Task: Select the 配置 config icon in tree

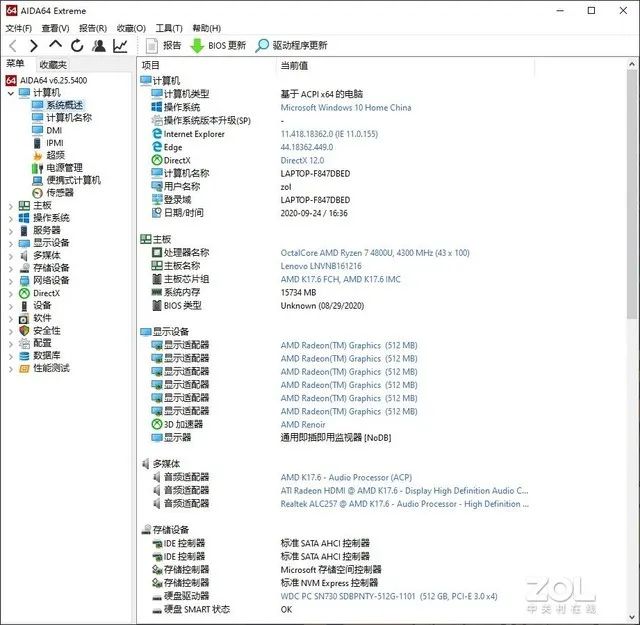Action: tap(24, 343)
